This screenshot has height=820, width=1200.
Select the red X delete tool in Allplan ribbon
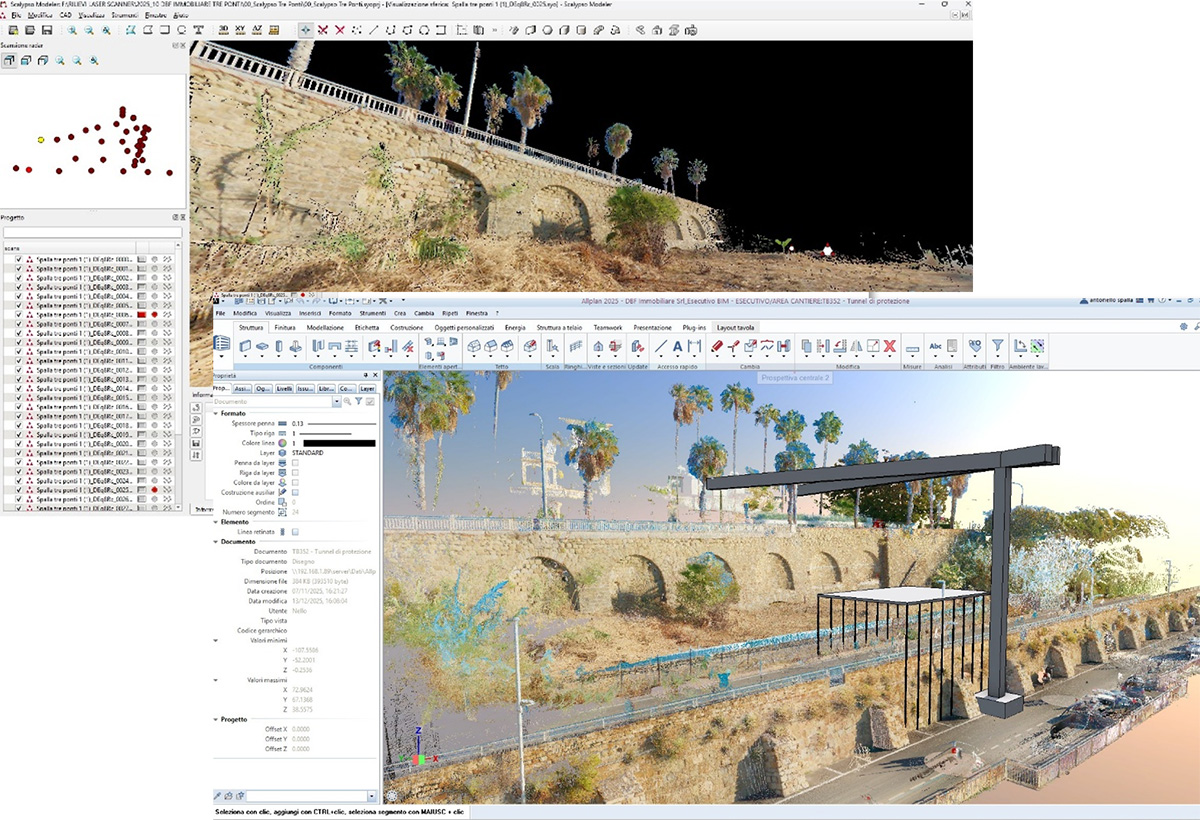coord(888,346)
